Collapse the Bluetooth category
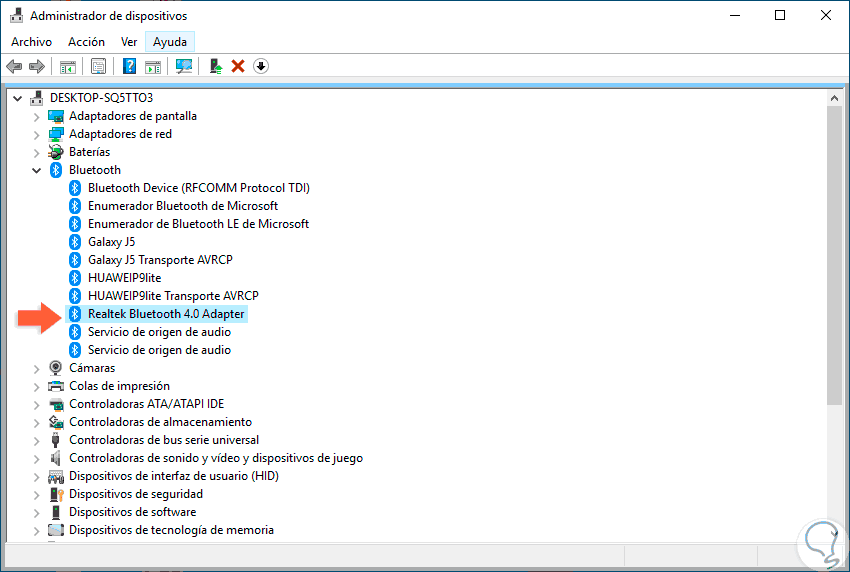The image size is (850, 572). [36, 170]
